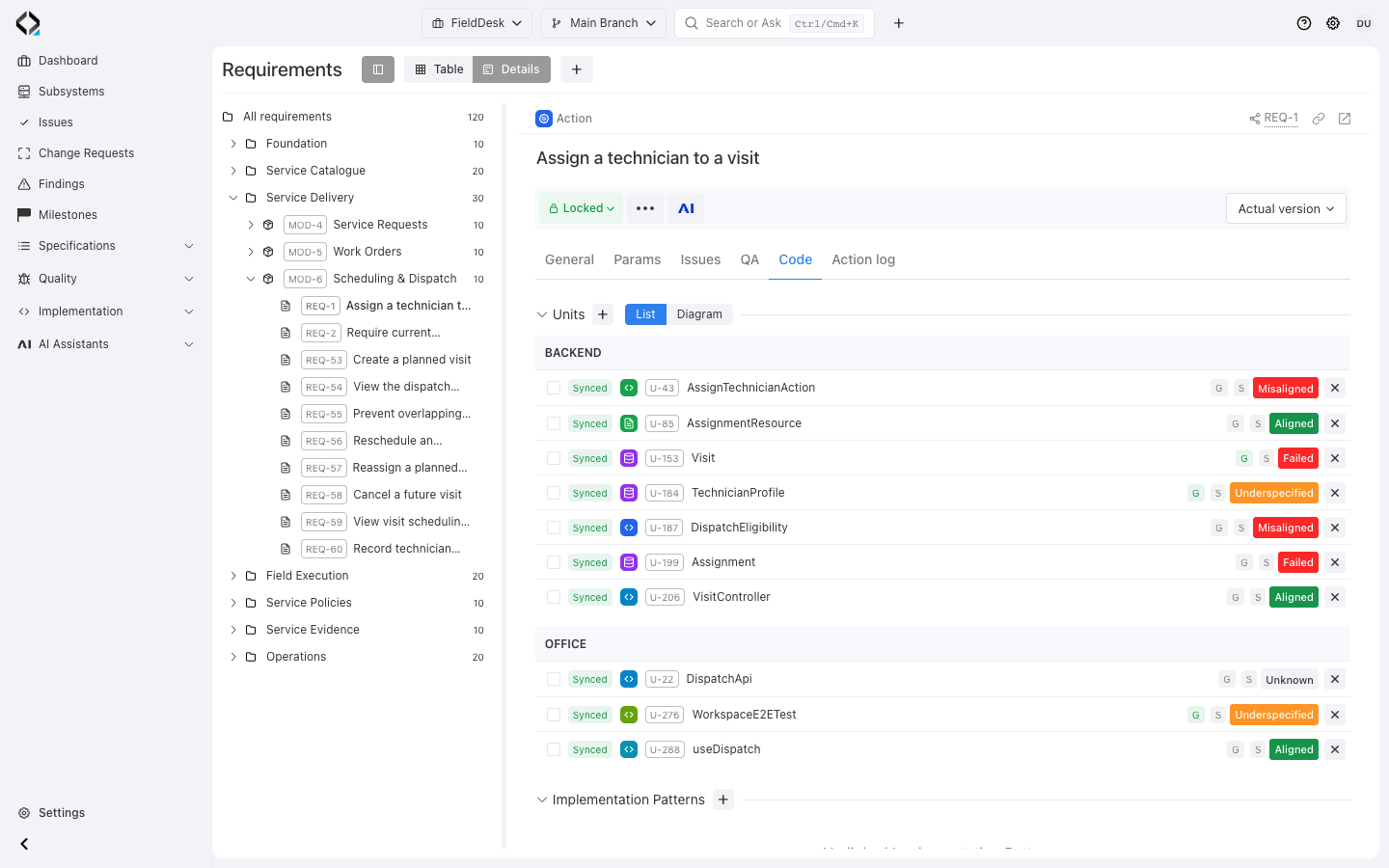1389x868 pixels.
Task: Show units as Diagram
Action: (699, 314)
